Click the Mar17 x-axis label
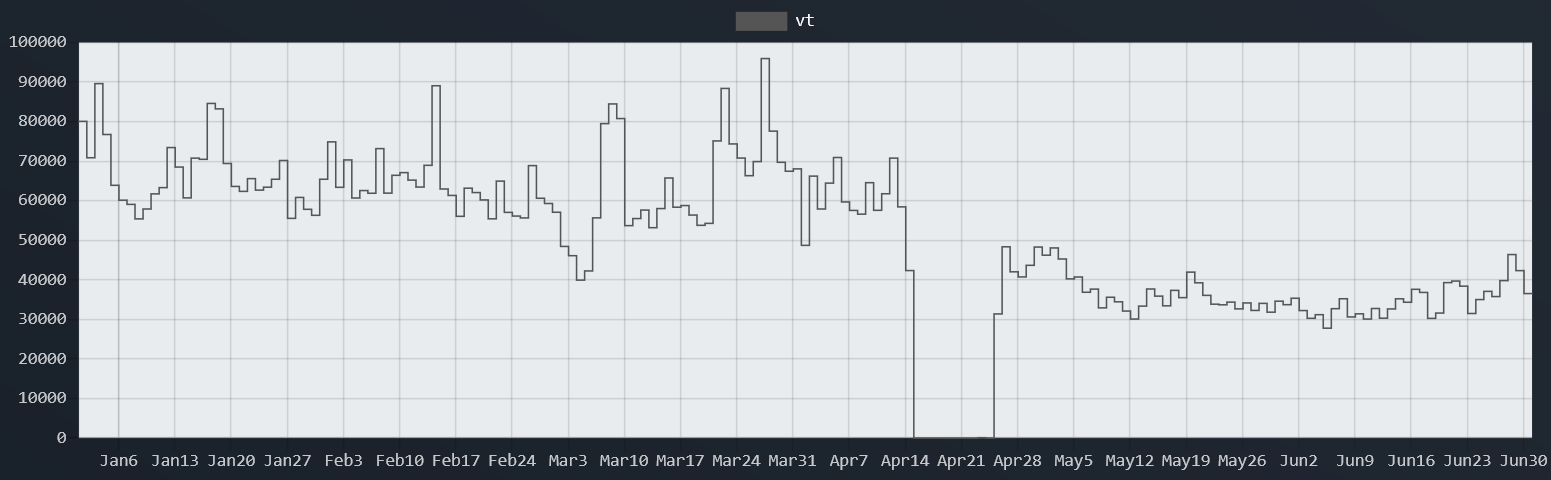Screen dimensions: 1551x480 [x=680, y=461]
